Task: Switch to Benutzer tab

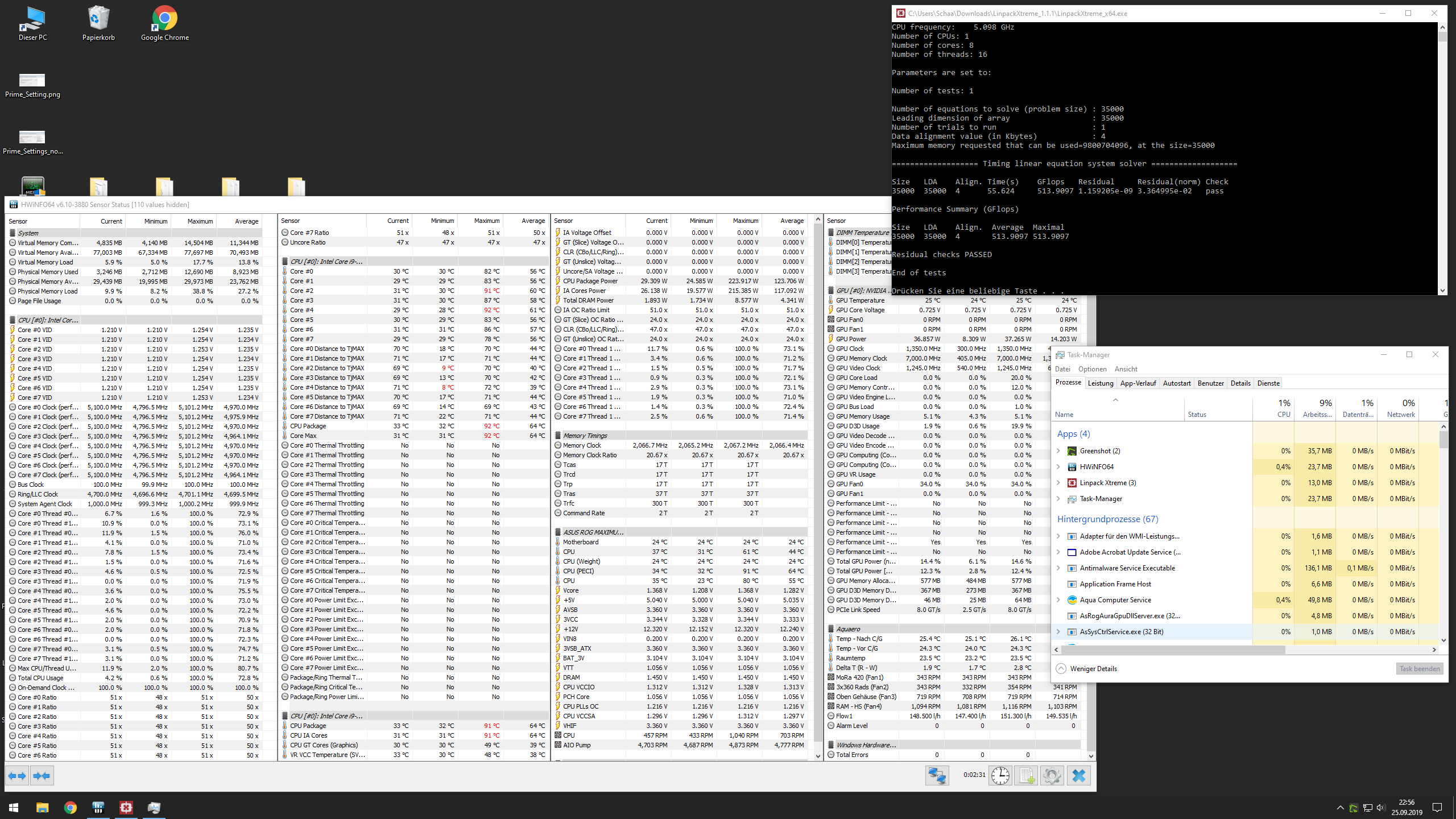Action: (1211, 383)
